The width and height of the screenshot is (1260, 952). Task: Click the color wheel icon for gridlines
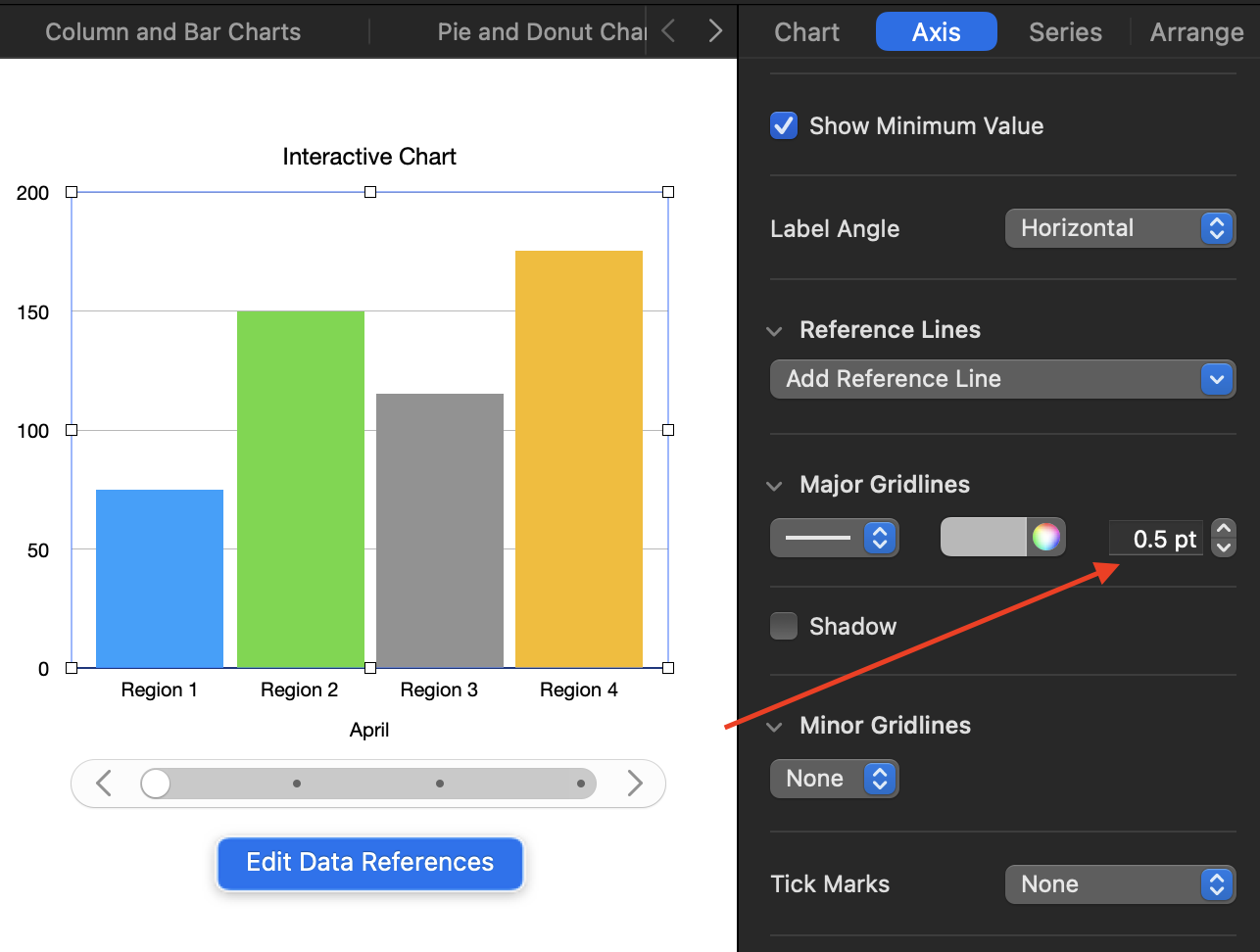pyautogui.click(x=1045, y=537)
